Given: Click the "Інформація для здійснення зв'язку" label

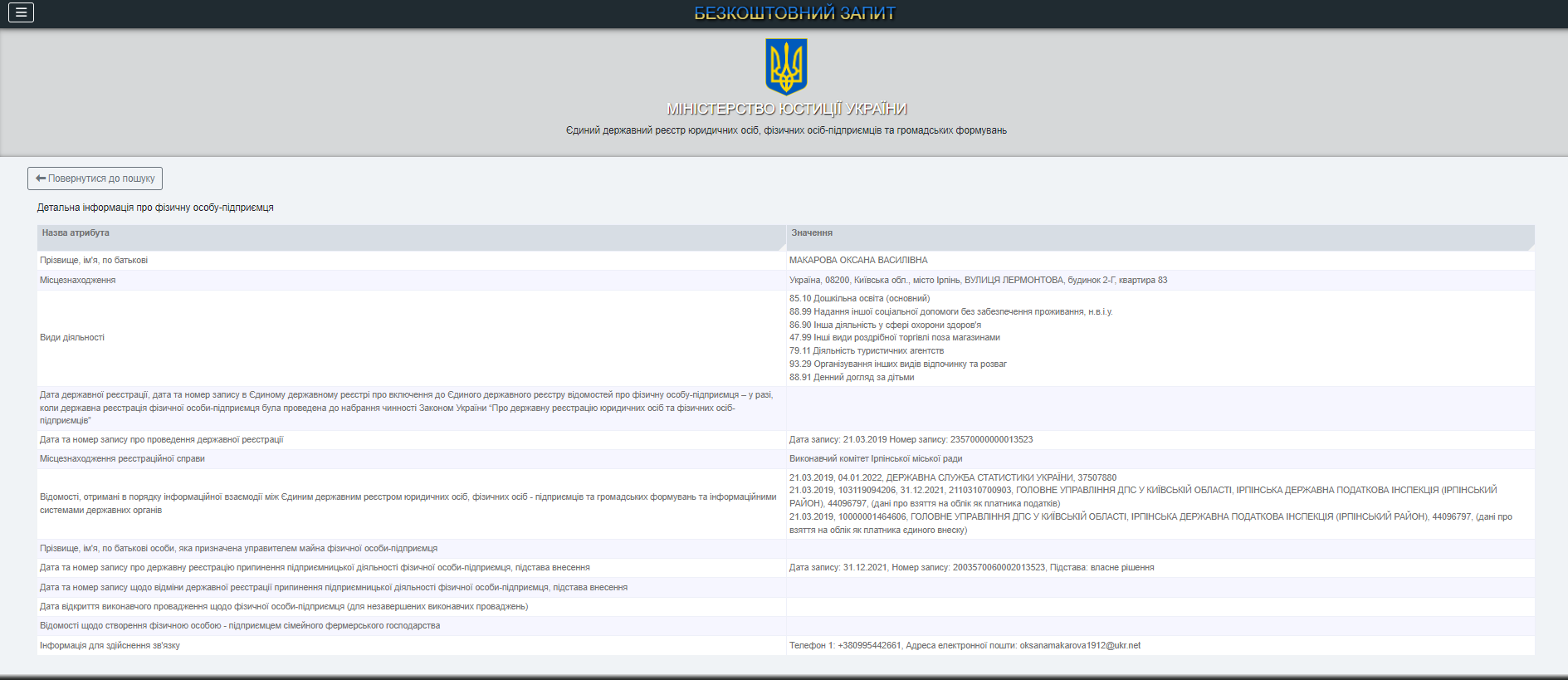Looking at the screenshot, I should click(110, 646).
